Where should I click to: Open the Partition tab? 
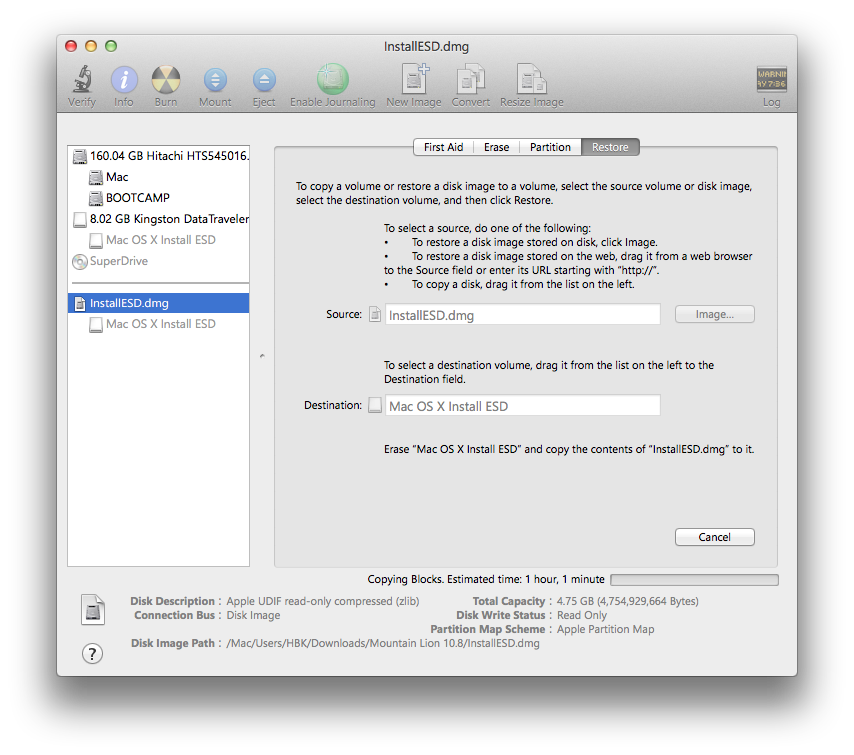(550, 147)
